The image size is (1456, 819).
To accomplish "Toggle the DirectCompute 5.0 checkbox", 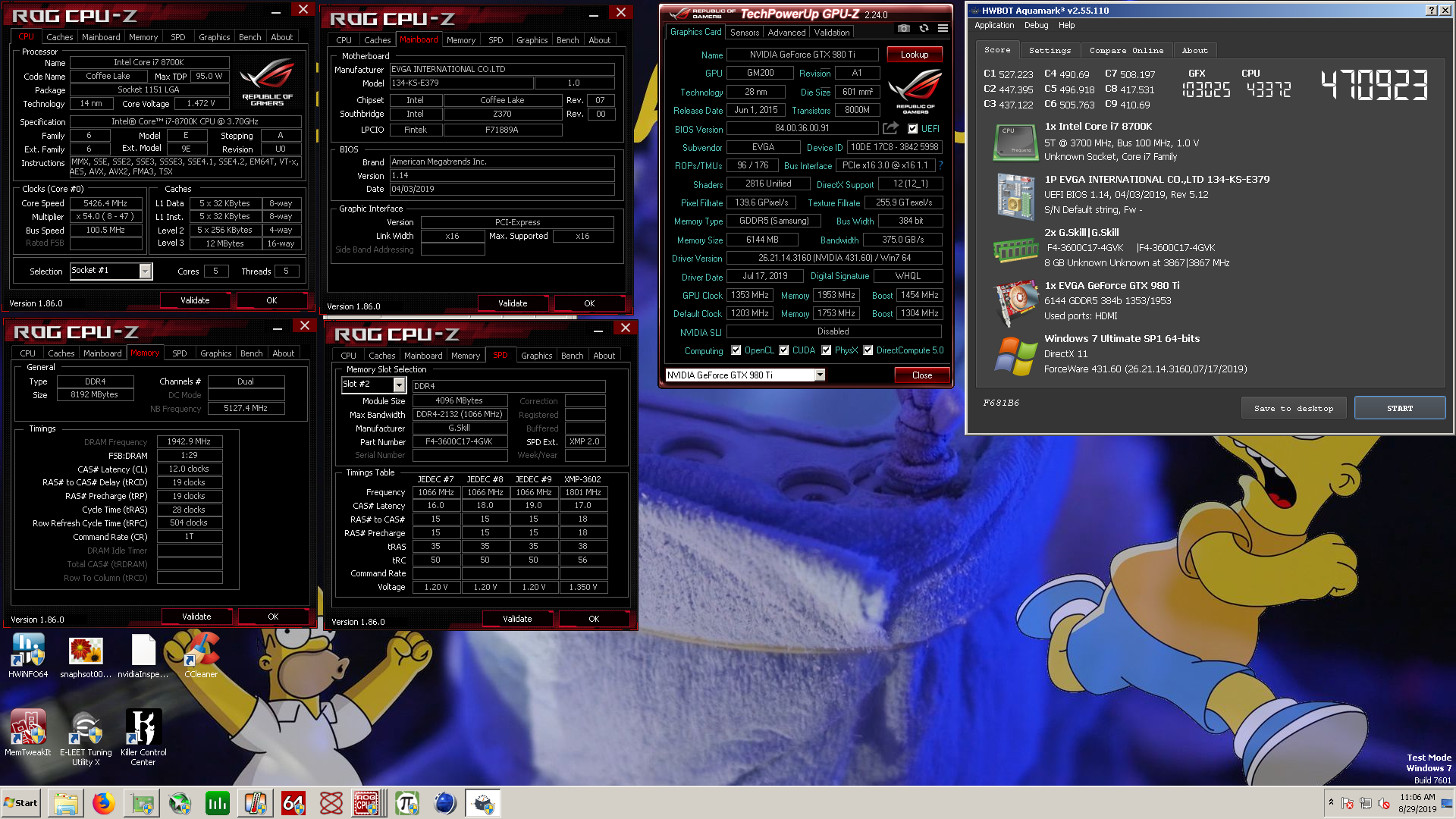I will [x=868, y=350].
